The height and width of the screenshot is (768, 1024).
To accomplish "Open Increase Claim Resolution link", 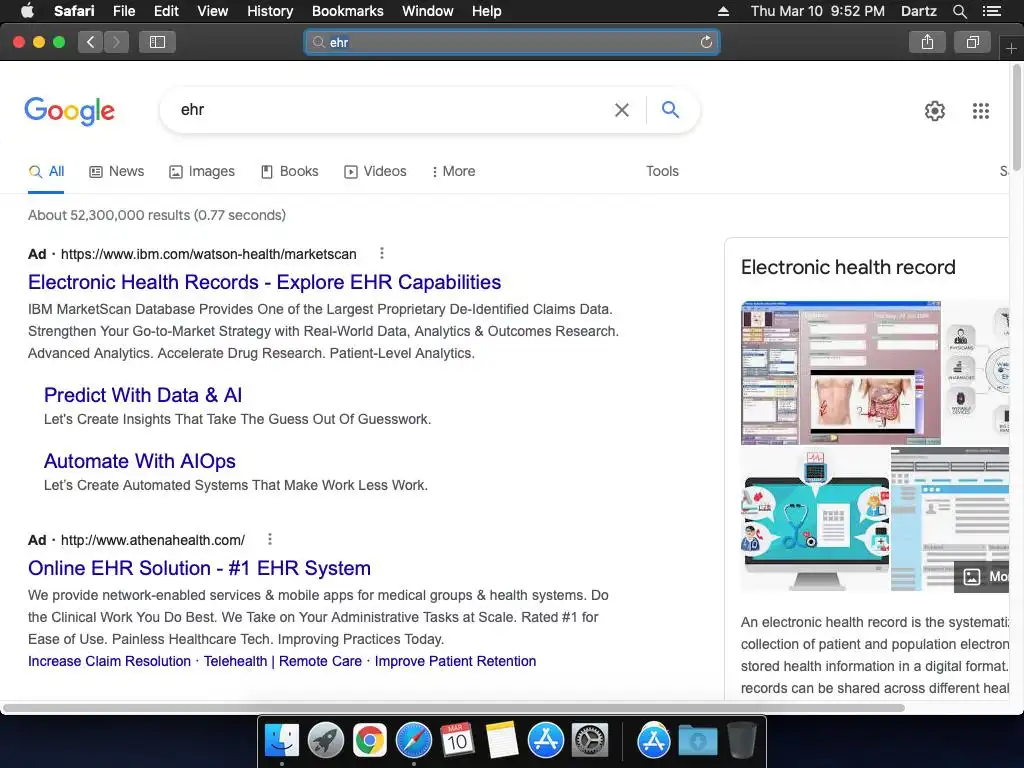I will (x=110, y=661).
